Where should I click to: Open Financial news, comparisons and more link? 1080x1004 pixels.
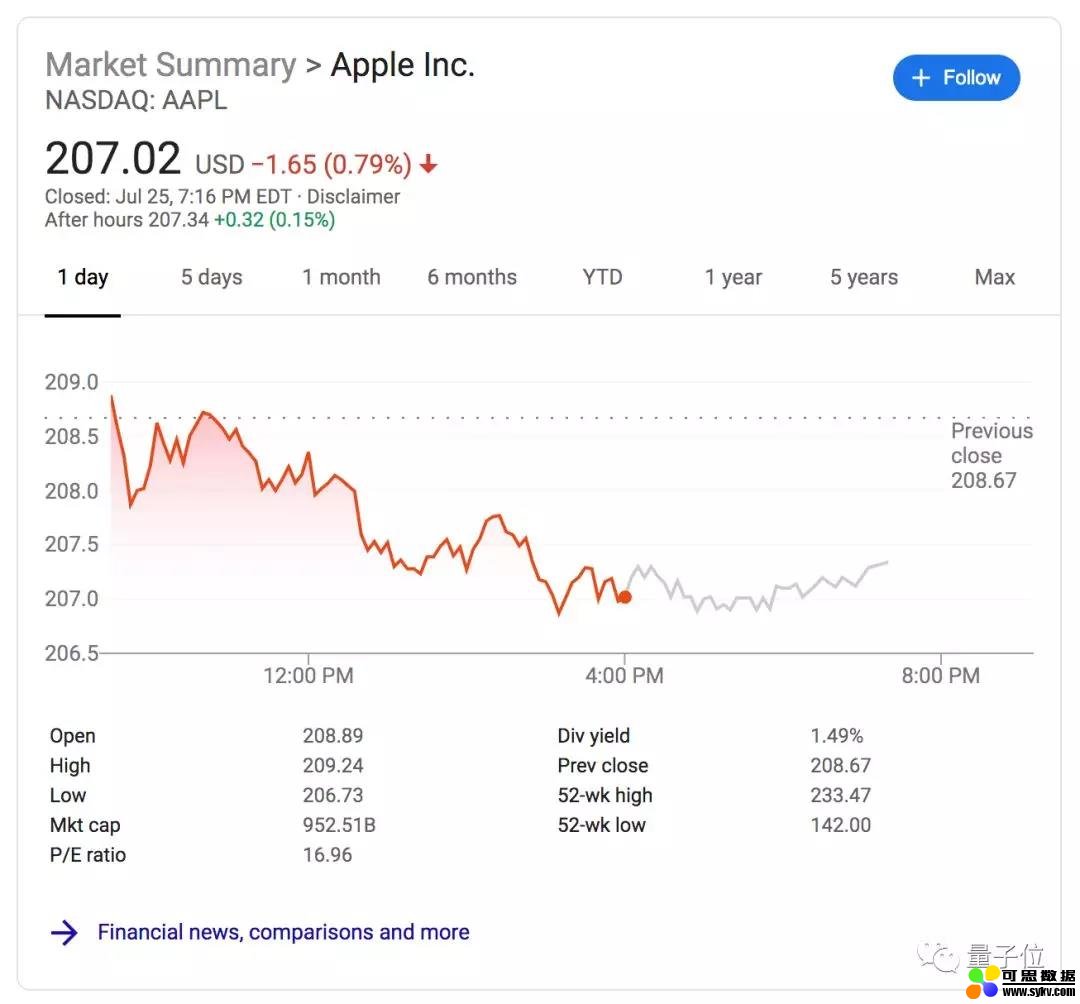click(x=283, y=932)
